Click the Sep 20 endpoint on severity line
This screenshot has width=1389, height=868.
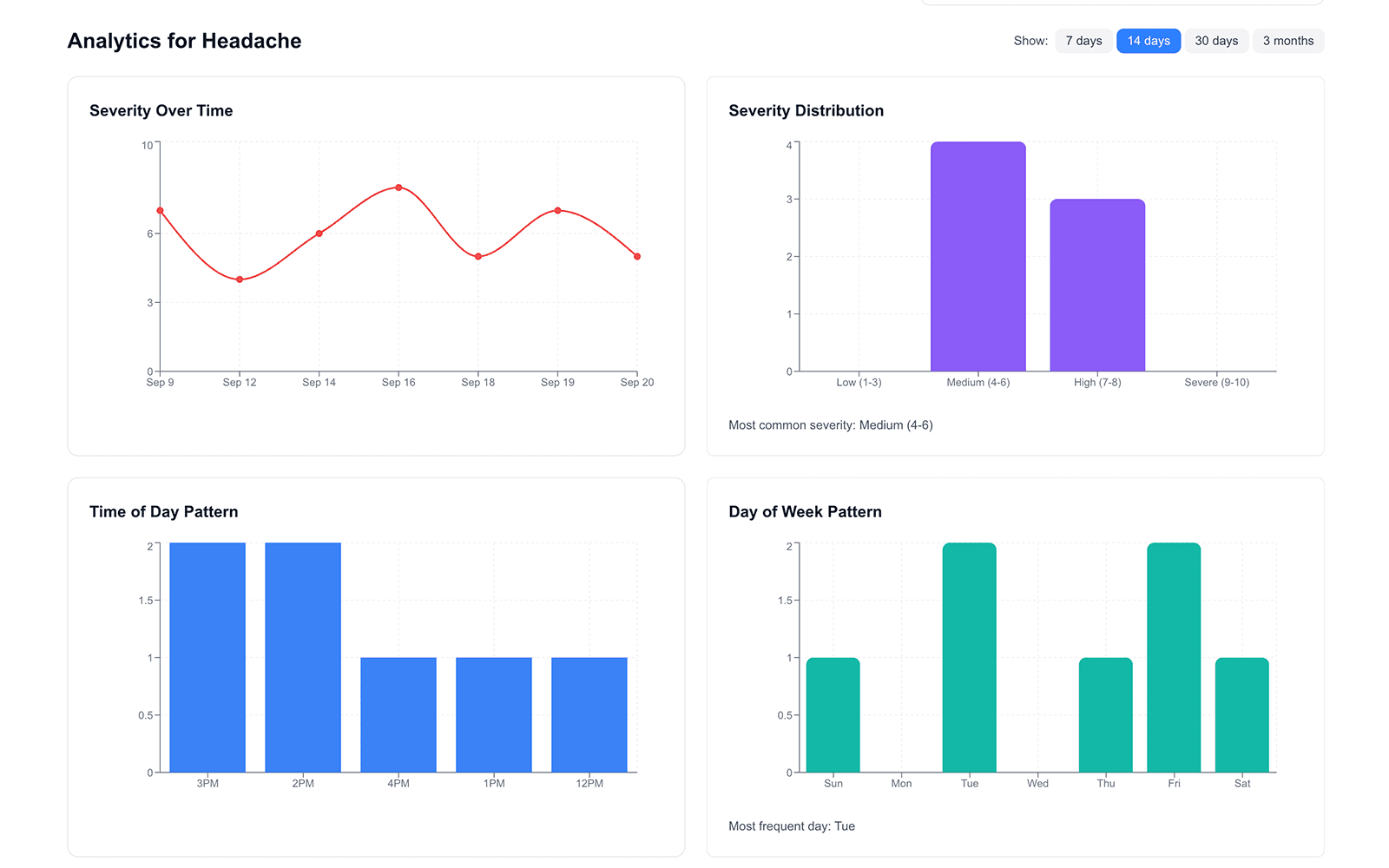[x=636, y=255]
